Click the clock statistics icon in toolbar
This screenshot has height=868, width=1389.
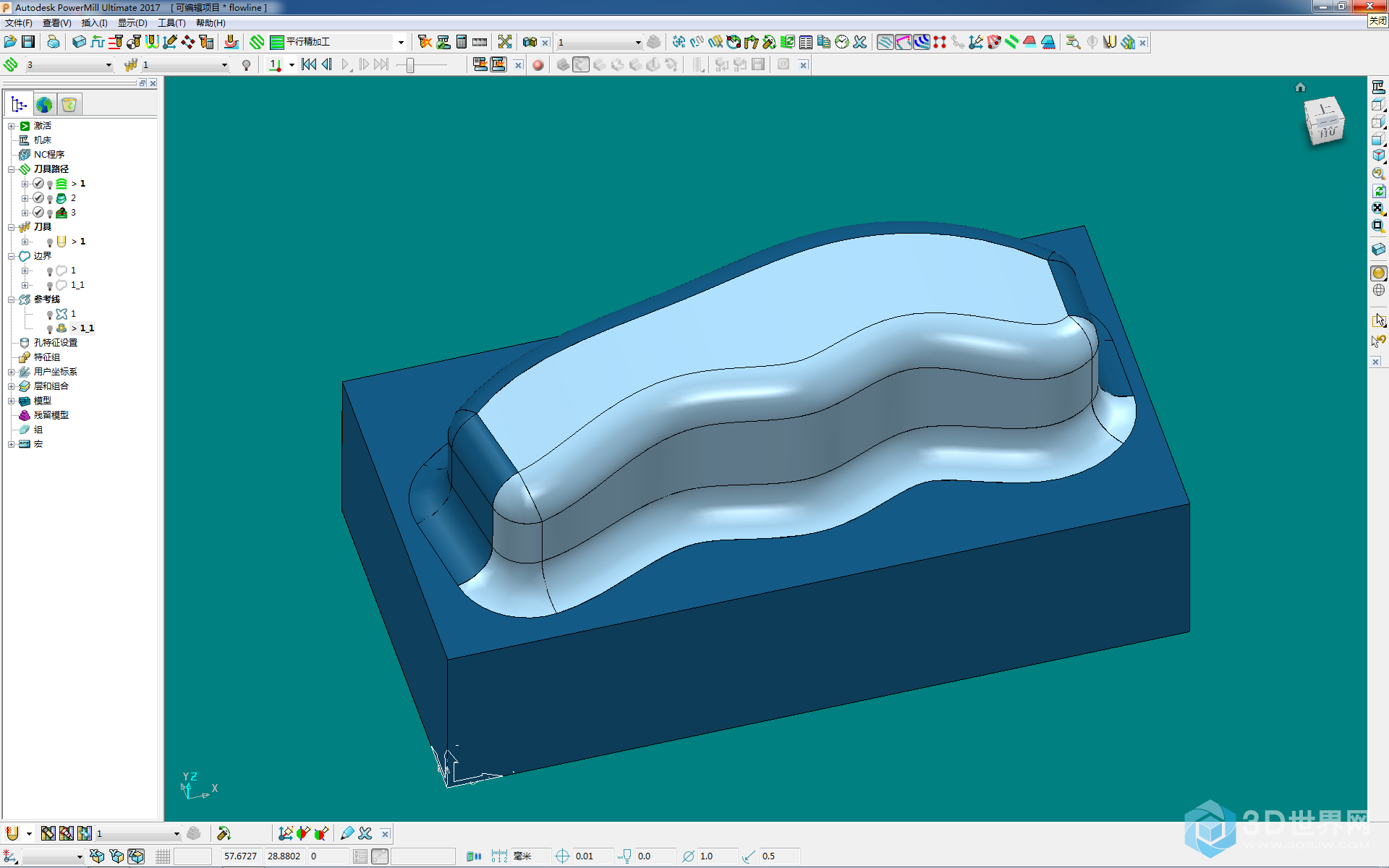(x=841, y=42)
